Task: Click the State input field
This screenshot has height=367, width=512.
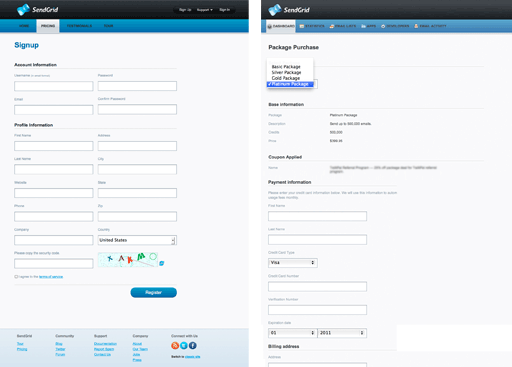Action: [137, 193]
